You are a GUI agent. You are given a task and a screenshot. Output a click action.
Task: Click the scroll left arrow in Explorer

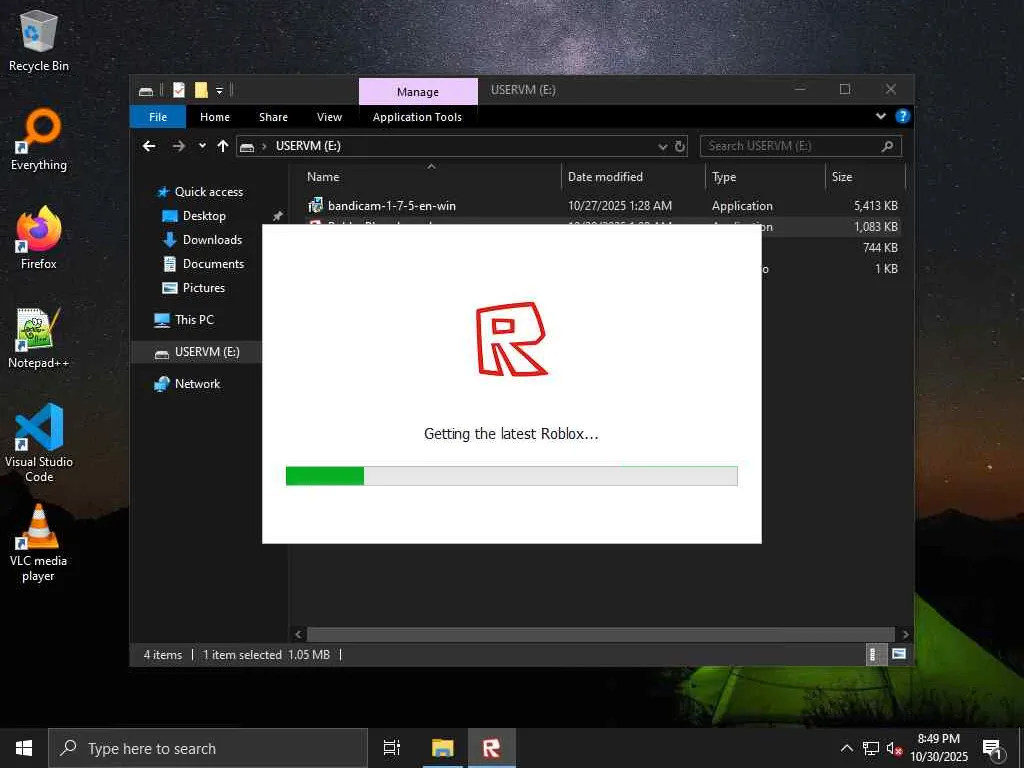pyautogui.click(x=298, y=634)
